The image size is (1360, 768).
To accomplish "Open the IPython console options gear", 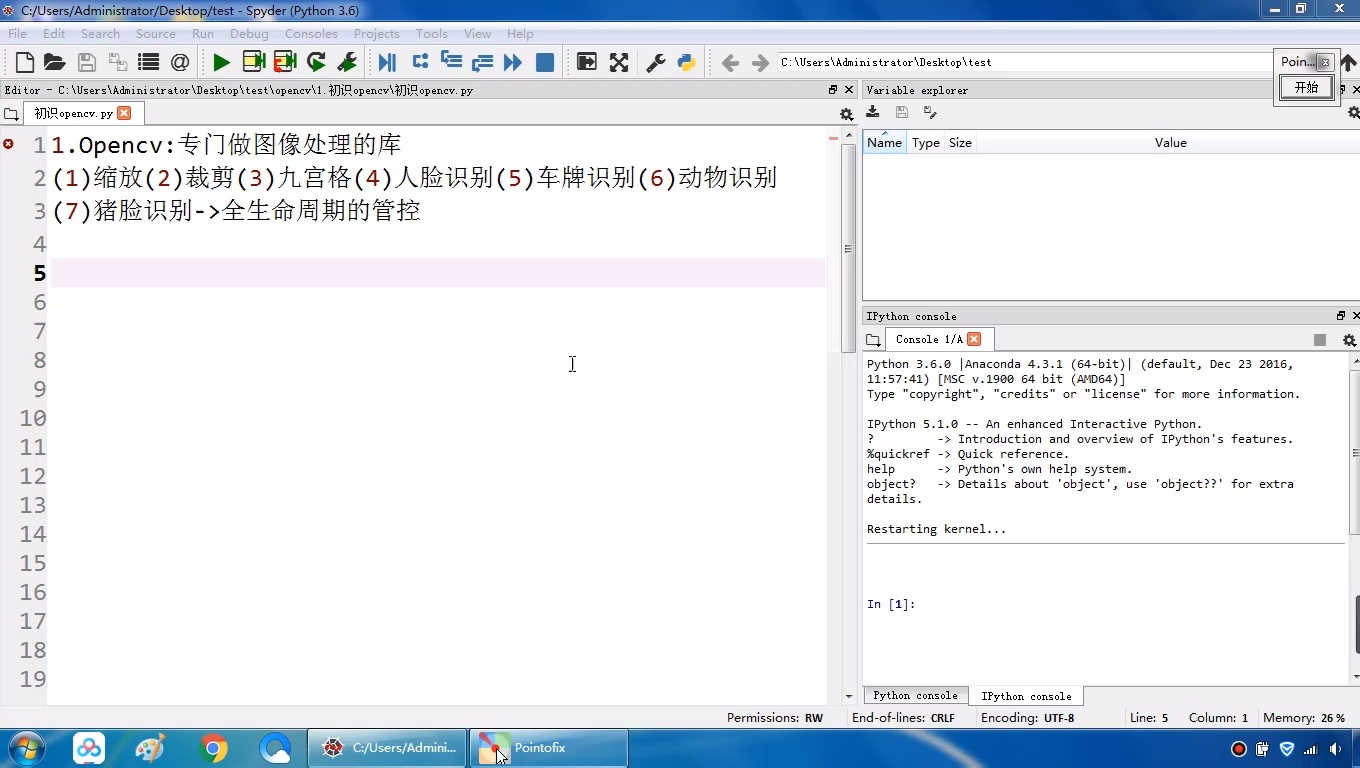I will point(1350,340).
